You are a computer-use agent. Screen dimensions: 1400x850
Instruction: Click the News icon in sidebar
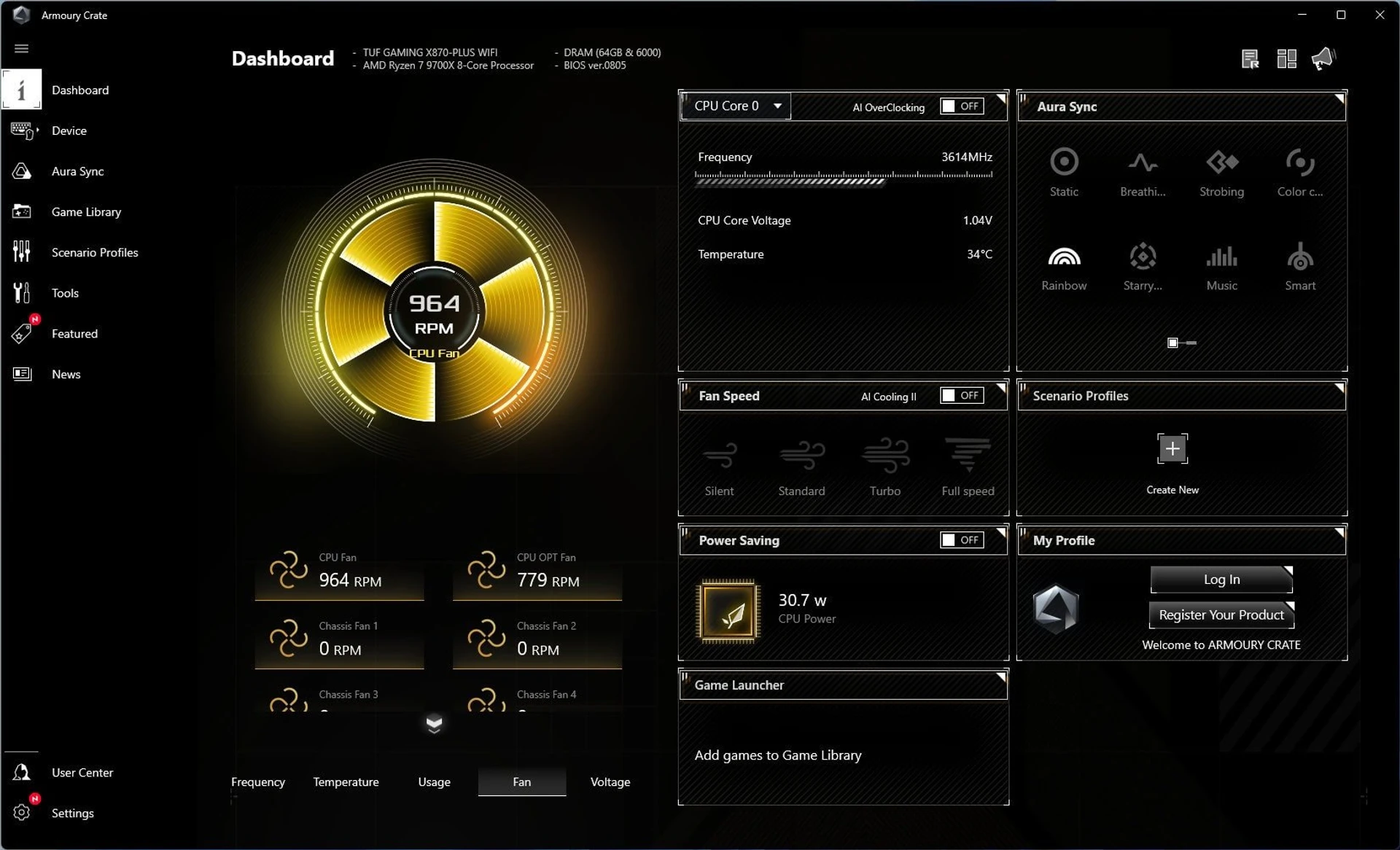[x=22, y=374]
